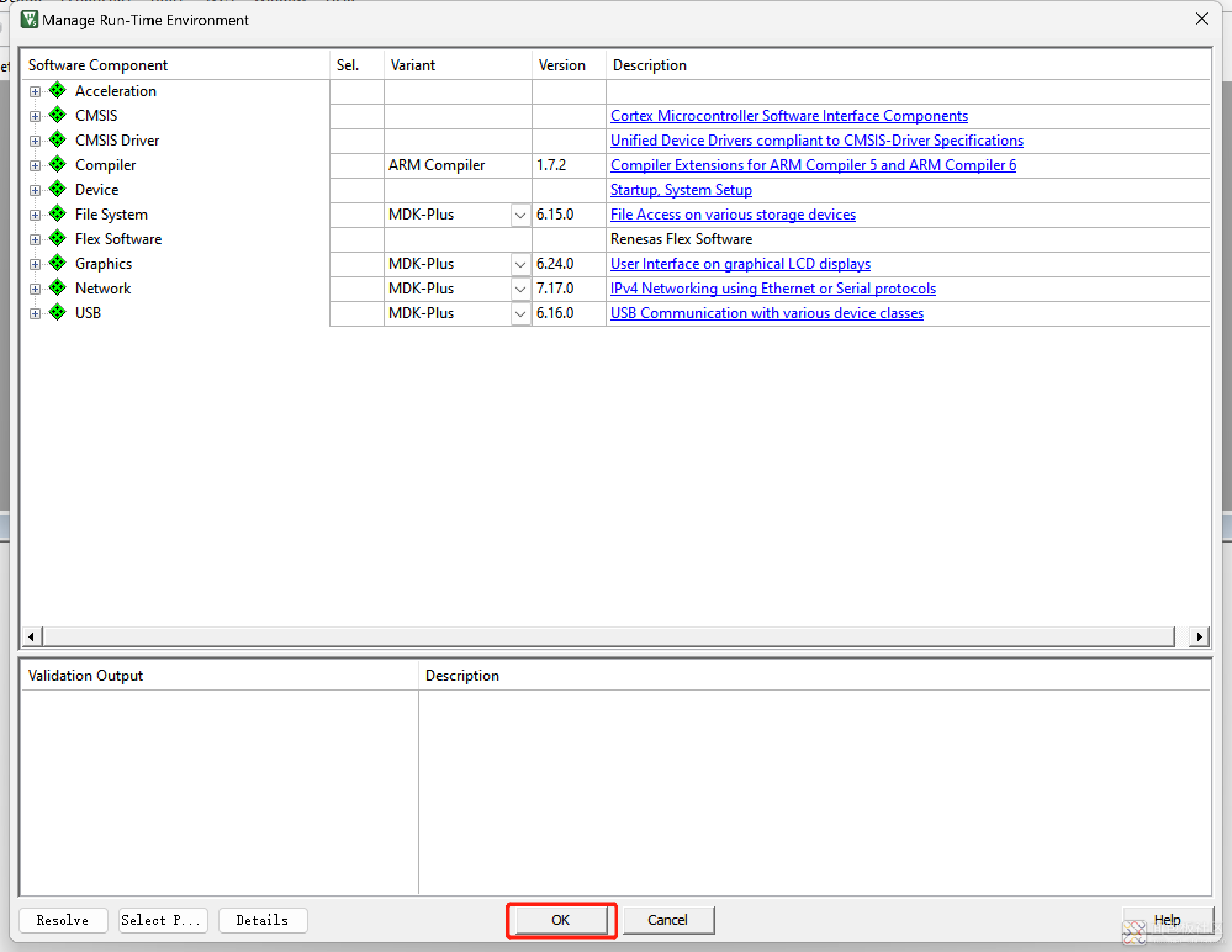Screen dimensions: 1232x952
Task: Click the horizontal scrollbar left arrow
Action: (x=31, y=636)
